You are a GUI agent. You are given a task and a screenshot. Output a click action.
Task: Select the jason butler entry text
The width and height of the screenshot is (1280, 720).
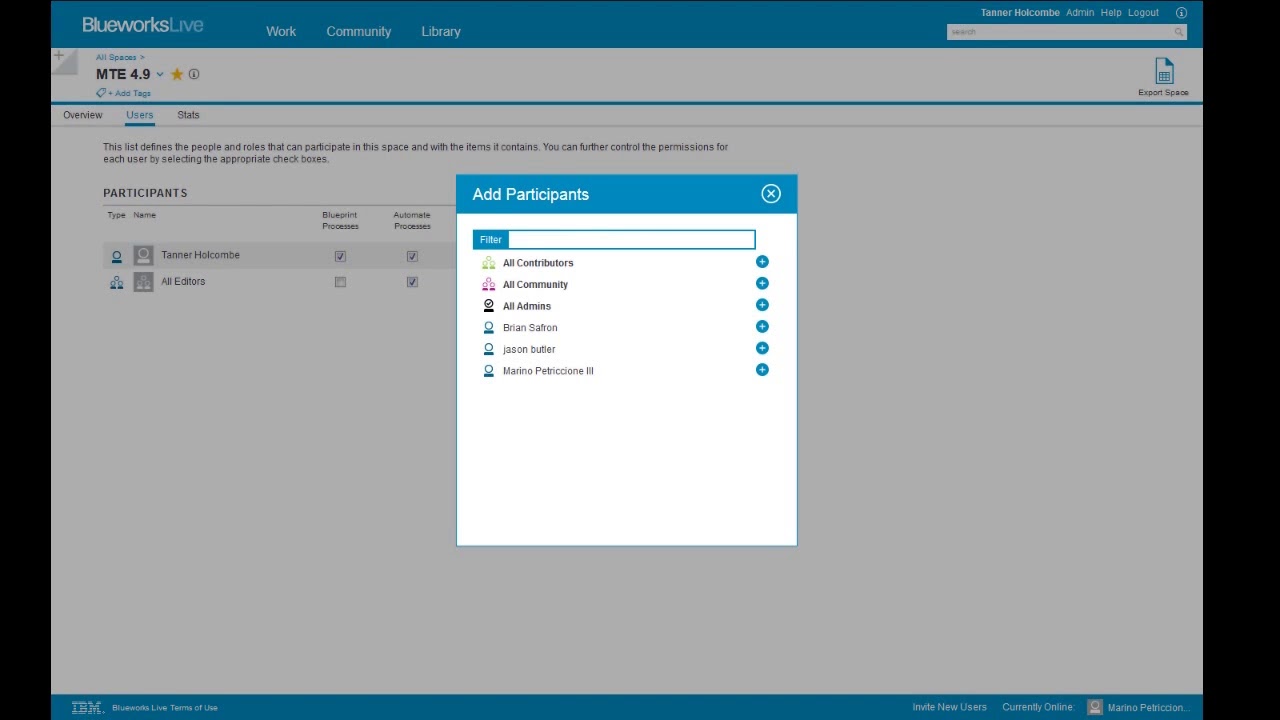click(529, 350)
